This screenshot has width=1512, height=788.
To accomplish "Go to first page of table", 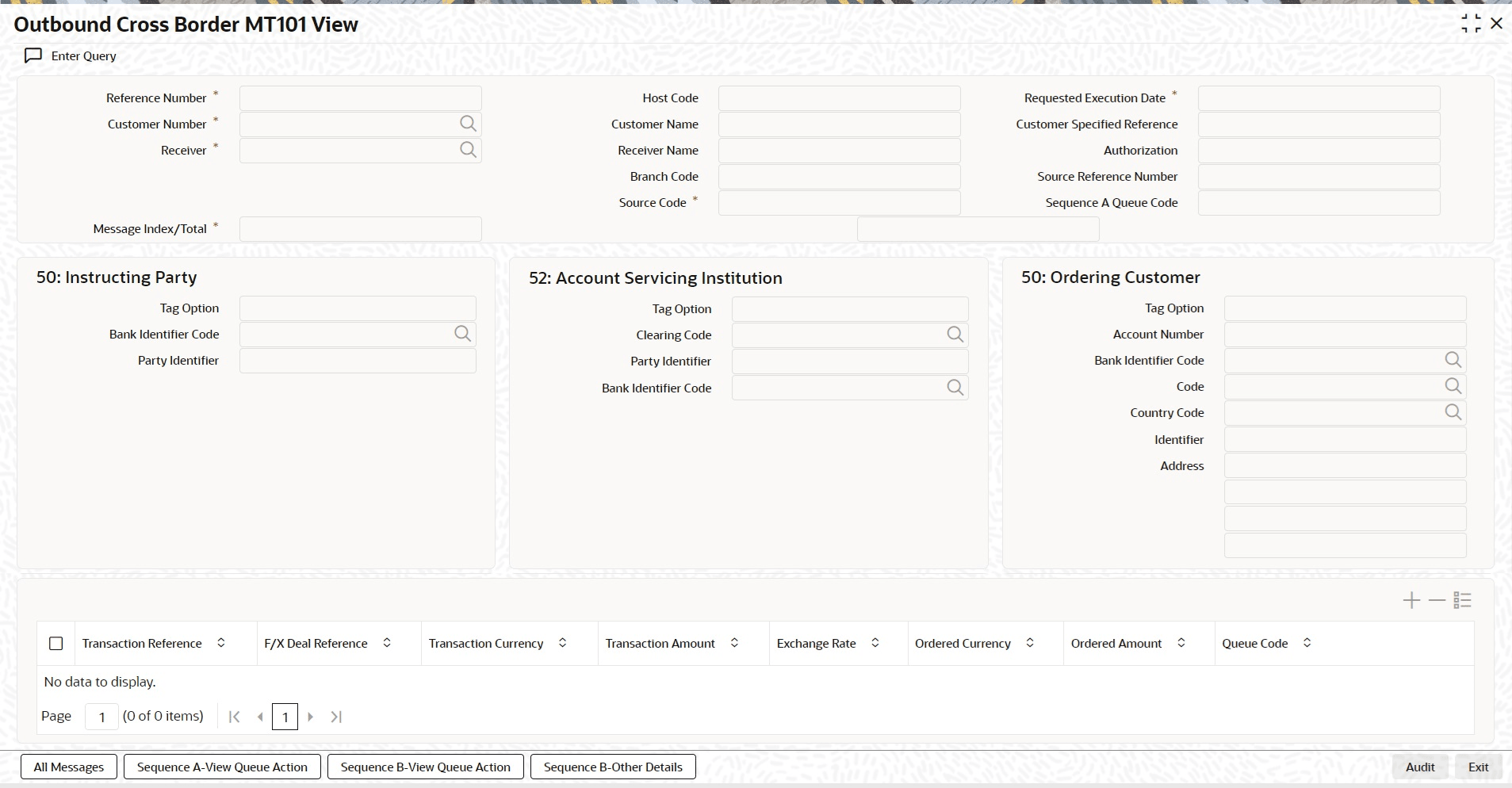I will [234, 717].
